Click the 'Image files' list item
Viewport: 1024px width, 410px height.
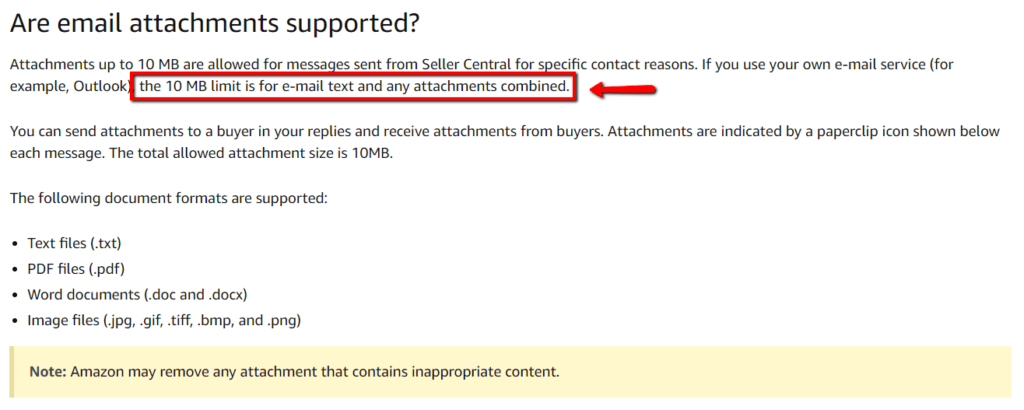(x=164, y=321)
